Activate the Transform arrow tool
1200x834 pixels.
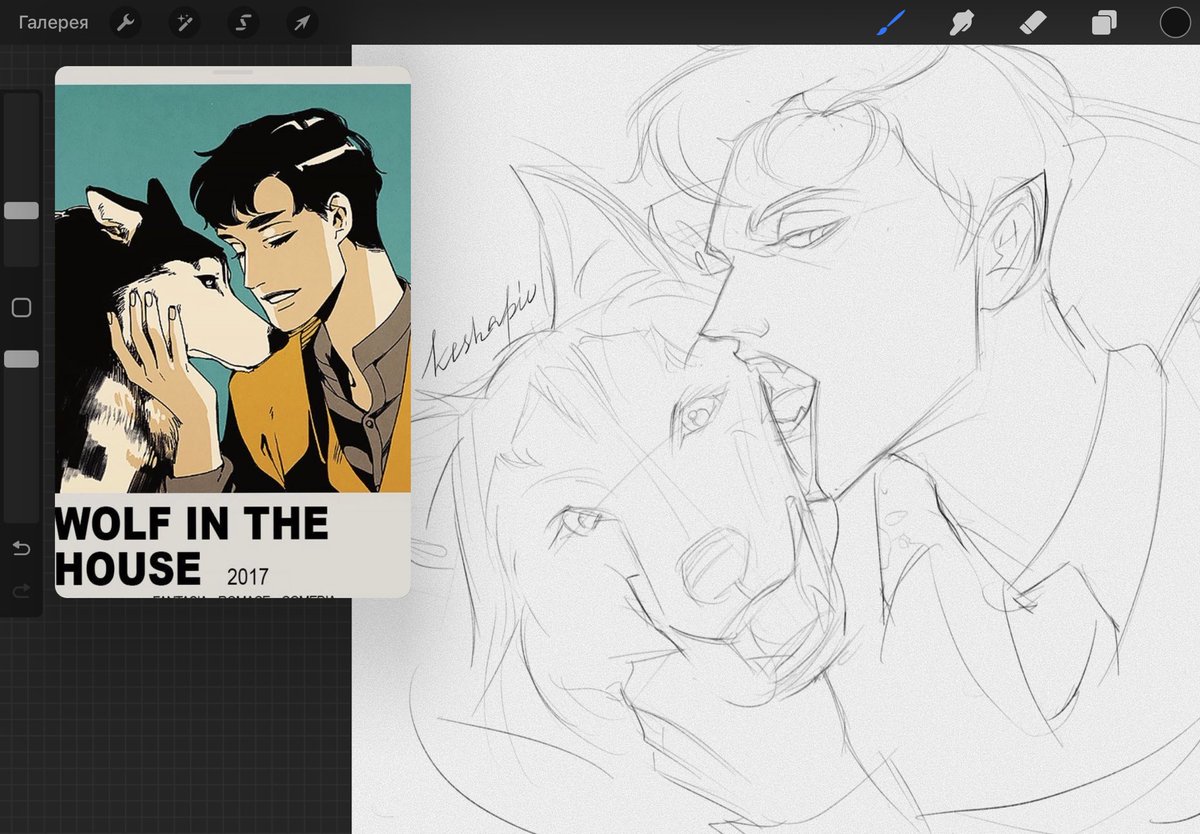pyautogui.click(x=300, y=22)
